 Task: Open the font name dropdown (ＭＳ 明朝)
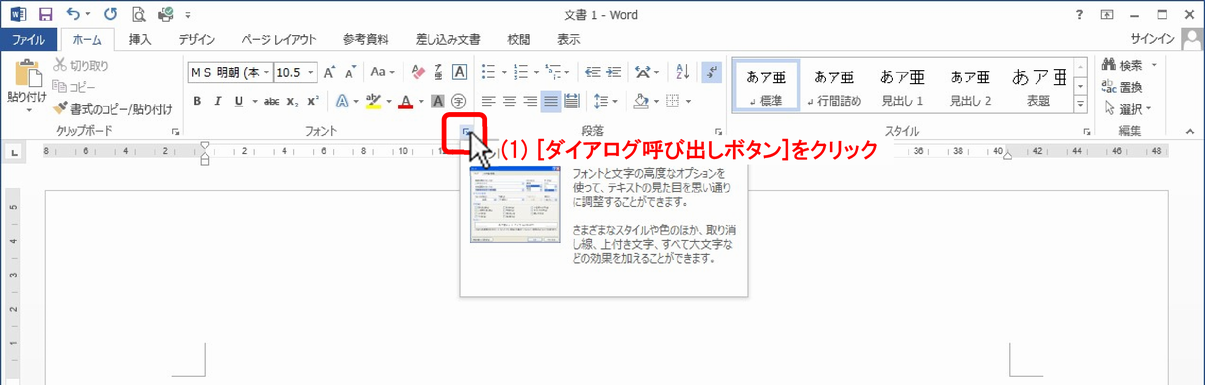[267, 72]
